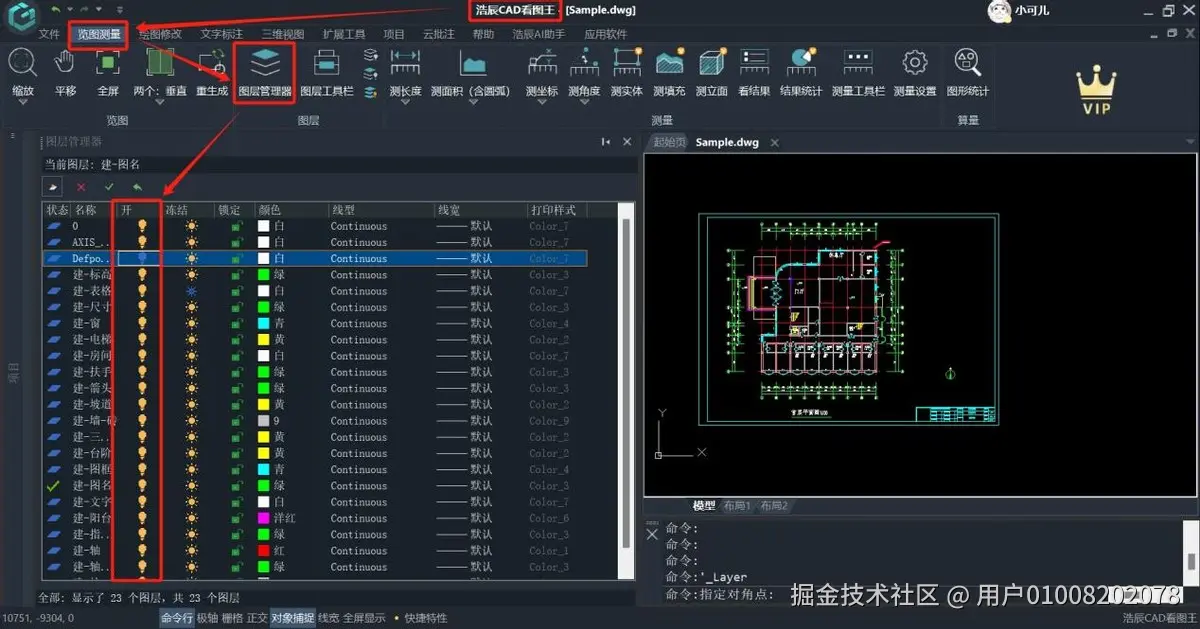Toggle light bulb on for layer 0
This screenshot has width=1200, height=629.
142,226
